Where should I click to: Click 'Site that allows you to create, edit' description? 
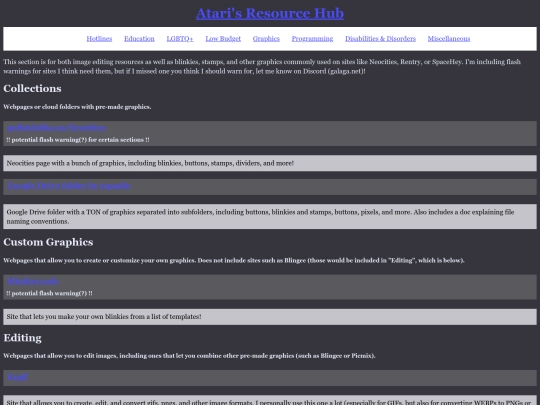(270, 401)
